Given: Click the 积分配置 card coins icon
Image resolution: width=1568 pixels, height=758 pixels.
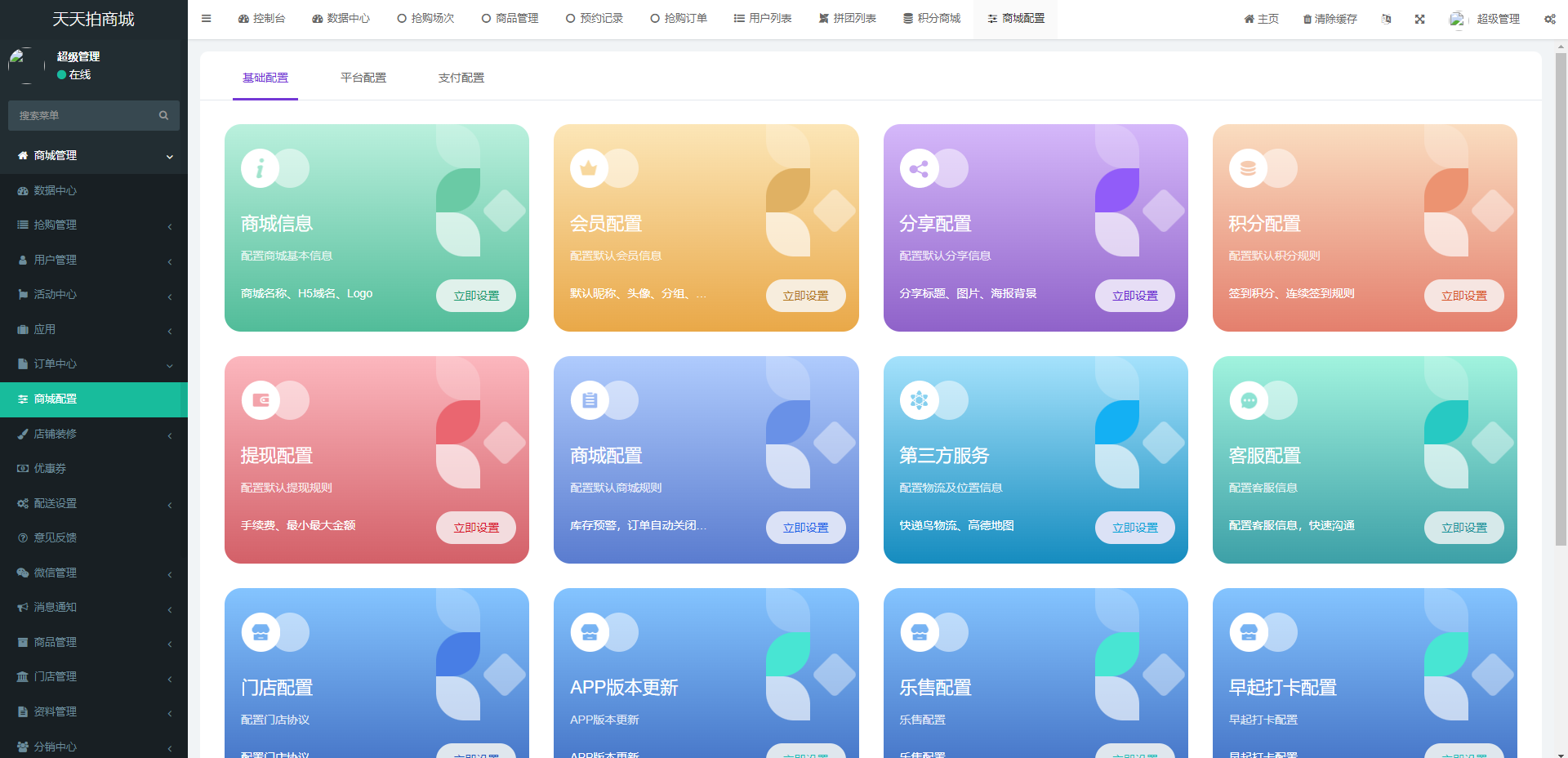Looking at the screenshot, I should pos(1248,168).
